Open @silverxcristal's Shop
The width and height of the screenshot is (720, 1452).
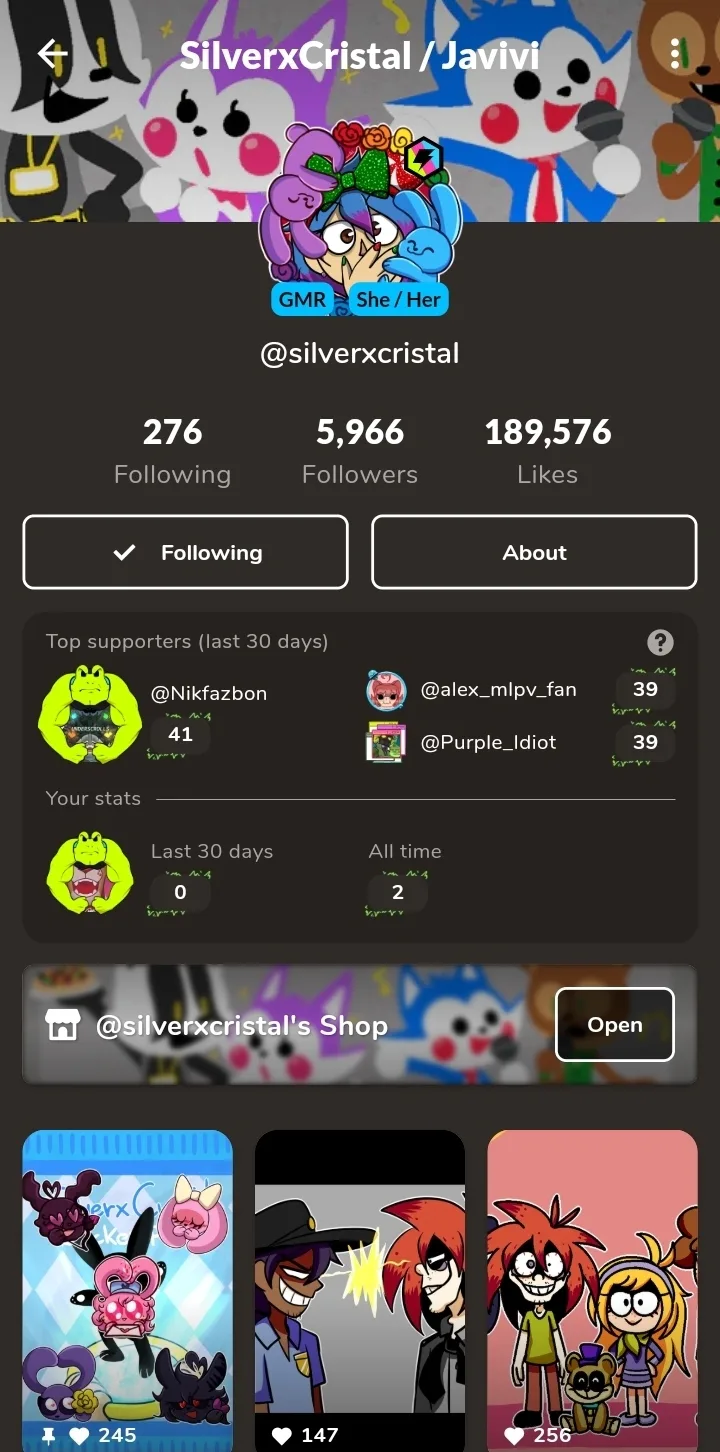pos(615,1024)
